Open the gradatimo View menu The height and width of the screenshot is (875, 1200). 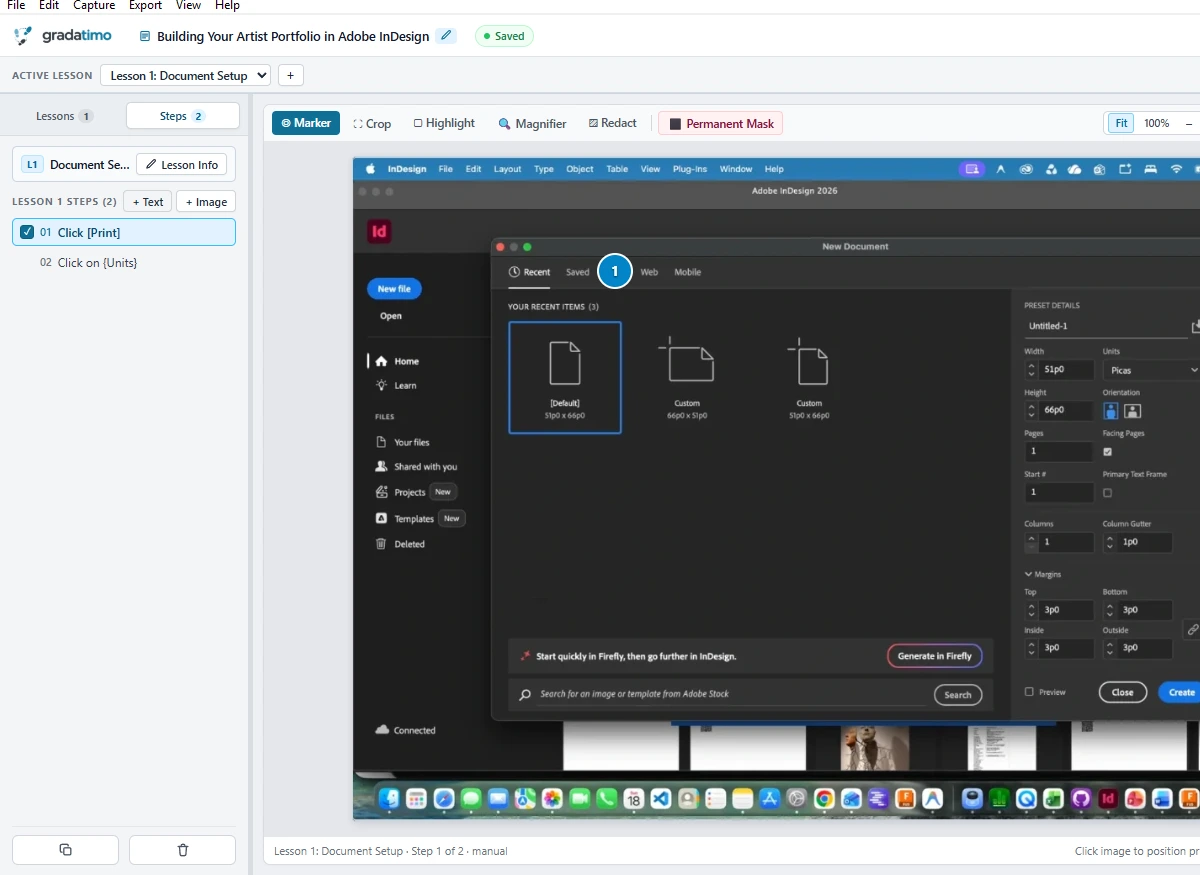click(x=188, y=5)
